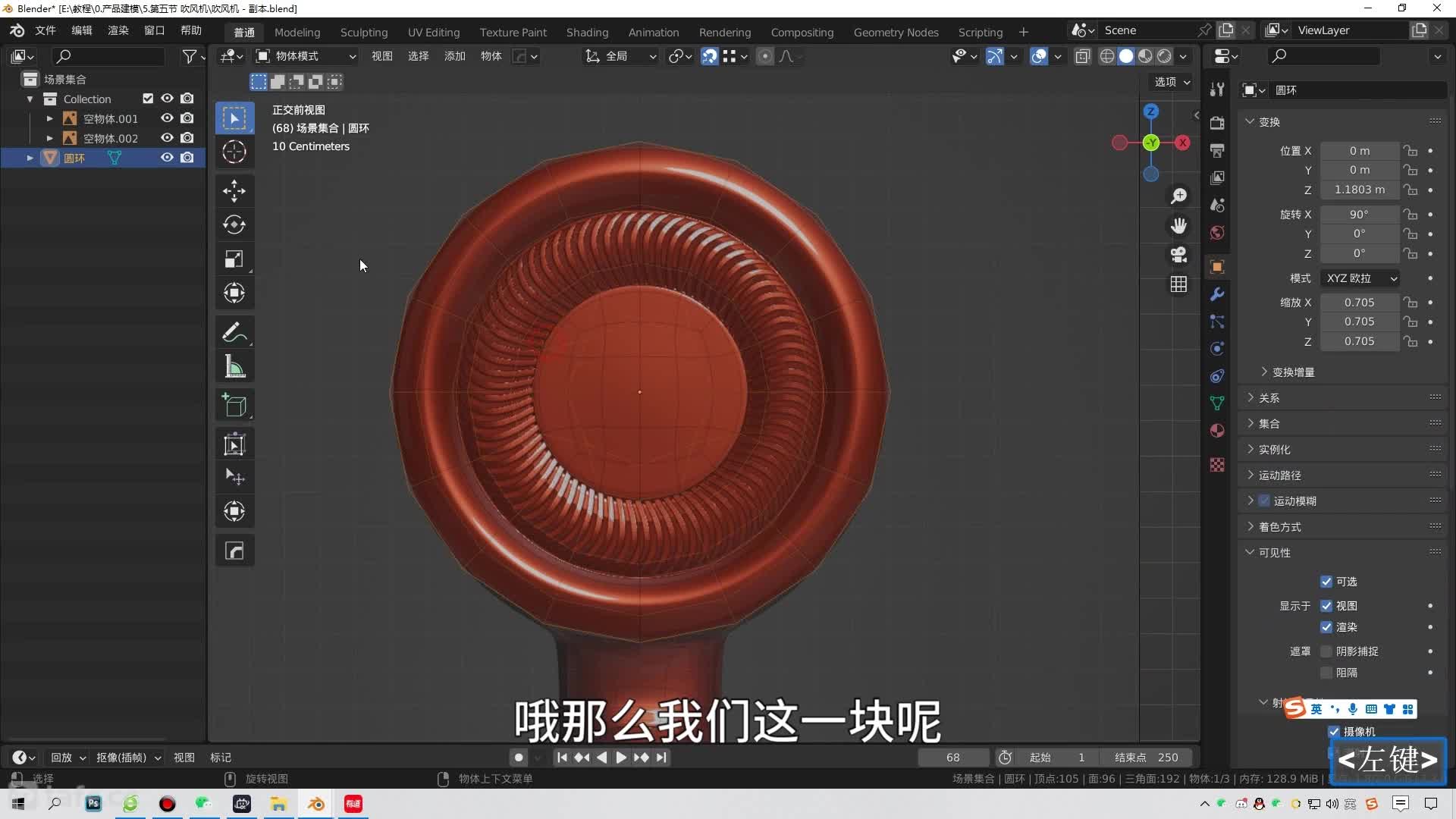The image size is (1456, 819).
Task: Select the 3D Cursor tool
Action: [x=234, y=152]
